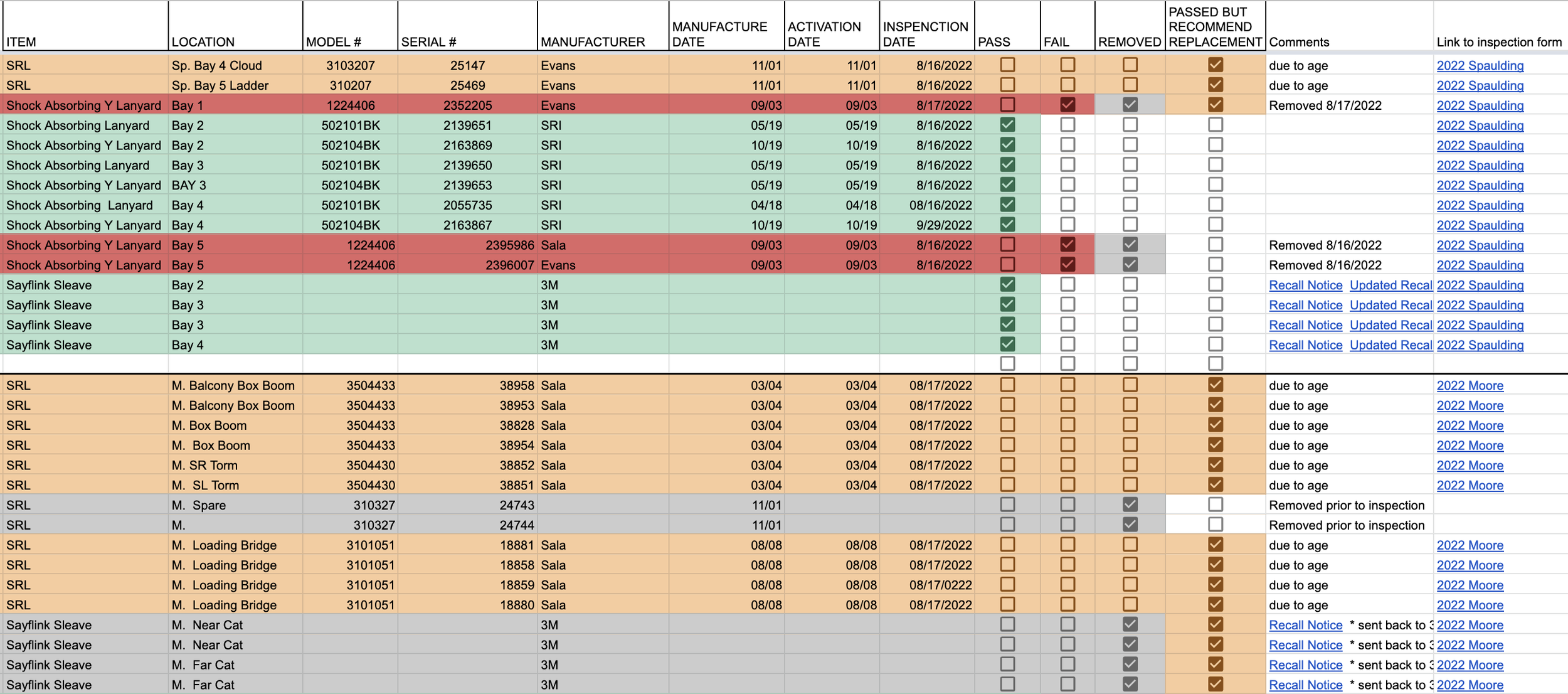Select model cell 1224406 for Bay 1 lanyard
1568x694 pixels.
[x=351, y=105]
